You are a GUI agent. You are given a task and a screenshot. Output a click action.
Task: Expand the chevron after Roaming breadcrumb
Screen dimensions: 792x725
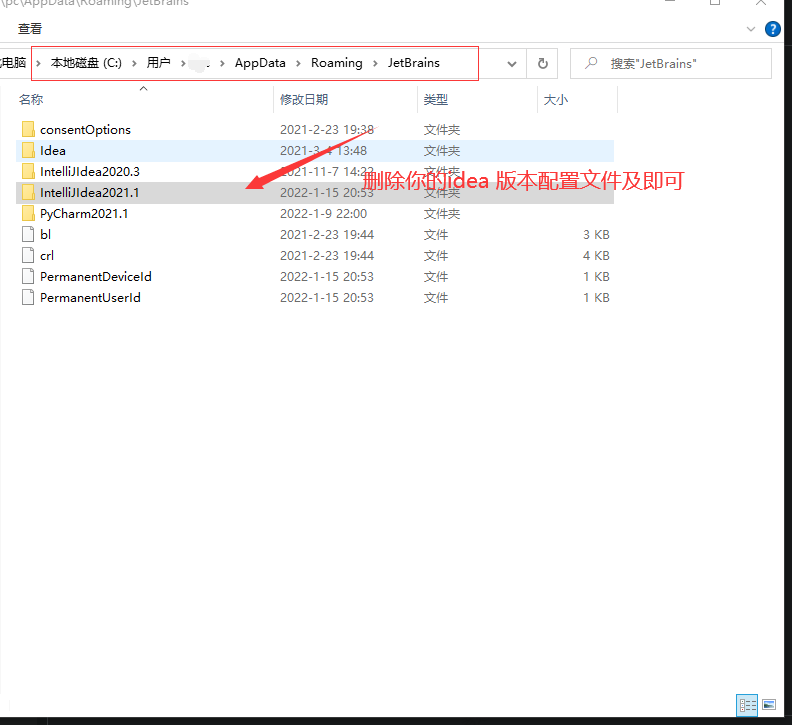[x=375, y=63]
